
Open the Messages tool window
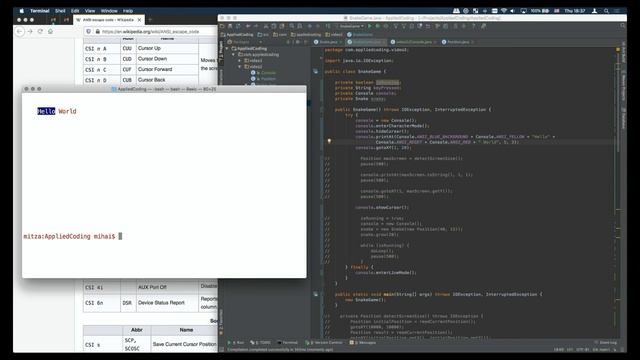[x=362, y=342]
